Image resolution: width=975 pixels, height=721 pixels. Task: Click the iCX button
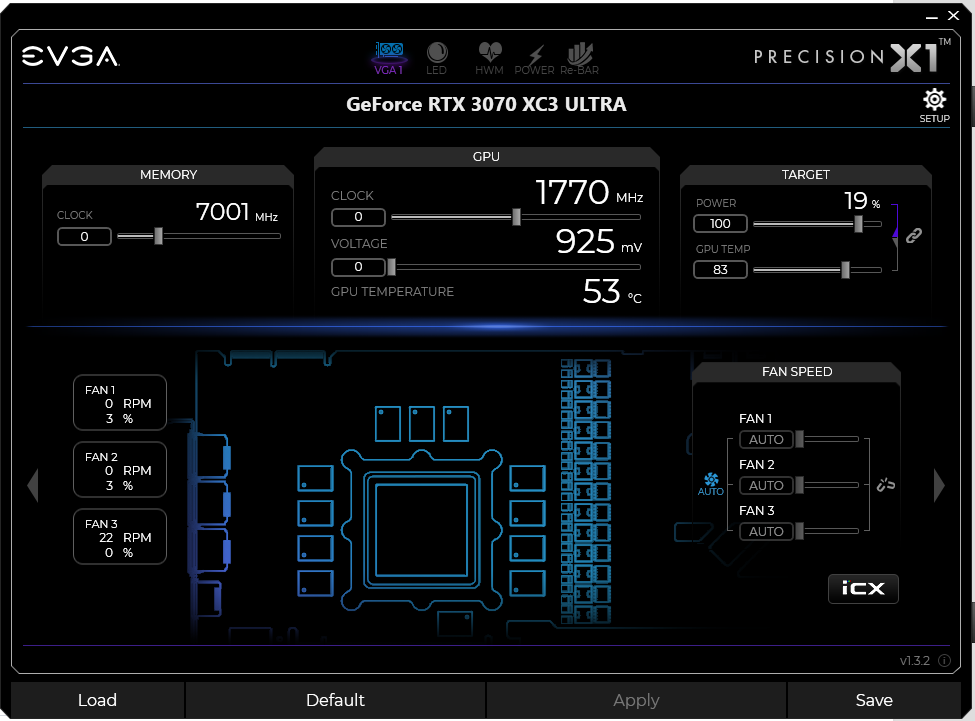(863, 589)
